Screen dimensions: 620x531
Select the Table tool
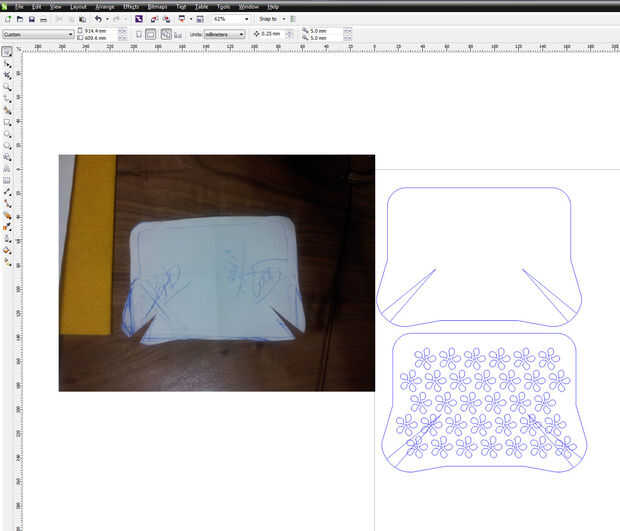(x=7, y=181)
